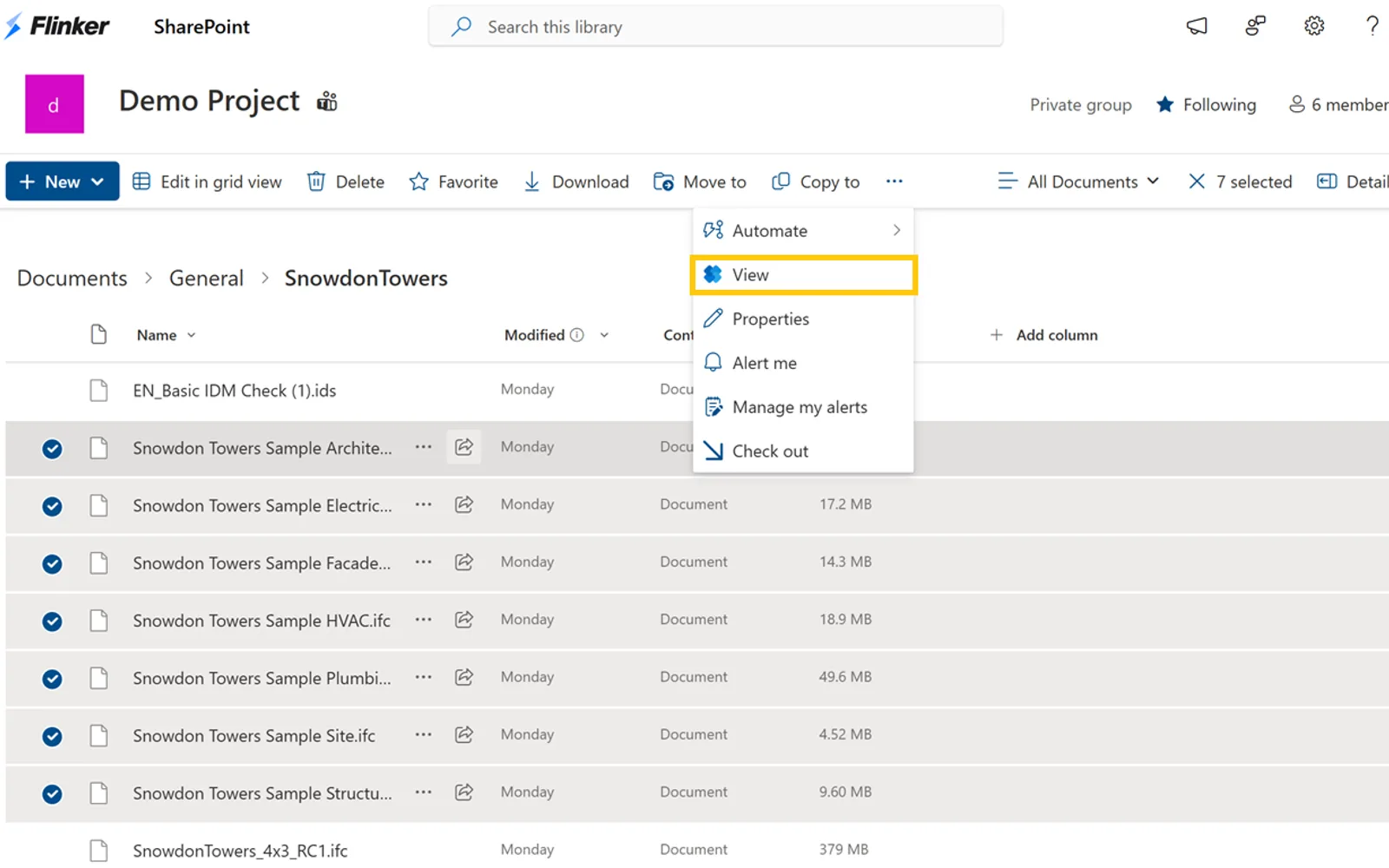Share Snowdon Towers Sample Electric file
This screenshot has height=868, width=1389.
point(464,504)
